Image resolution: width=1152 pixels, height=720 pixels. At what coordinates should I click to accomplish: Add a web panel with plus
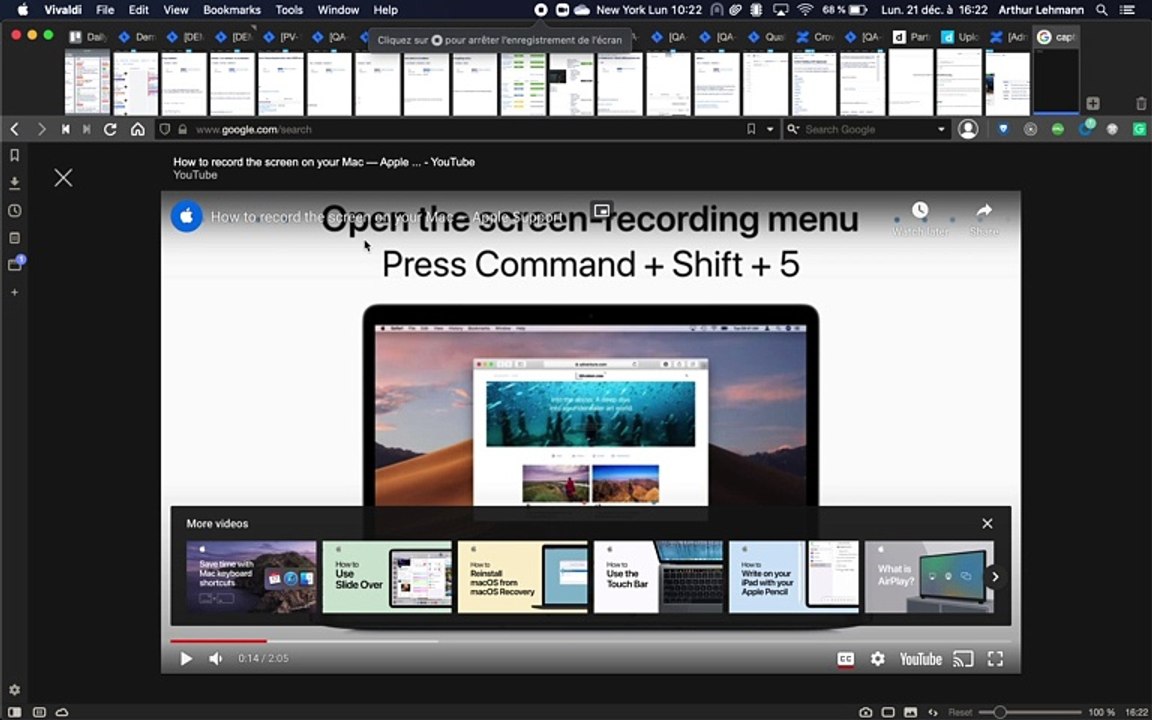[15, 292]
